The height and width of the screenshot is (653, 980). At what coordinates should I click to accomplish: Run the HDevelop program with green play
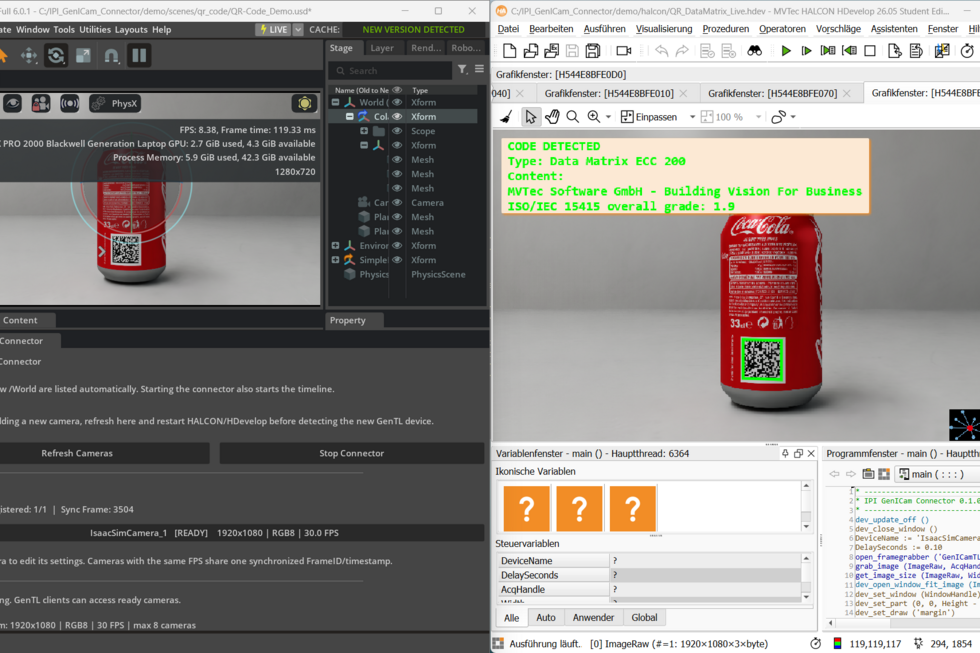[x=786, y=51]
